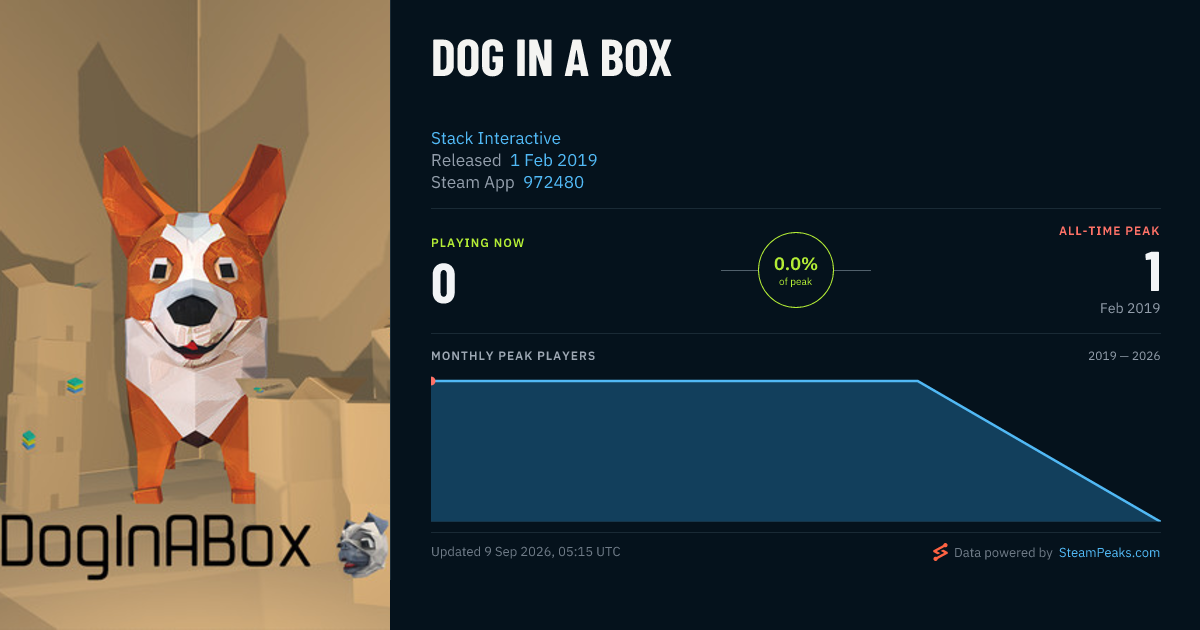Click the DOG IN A BOX title
1200x630 pixels.
tap(551, 60)
